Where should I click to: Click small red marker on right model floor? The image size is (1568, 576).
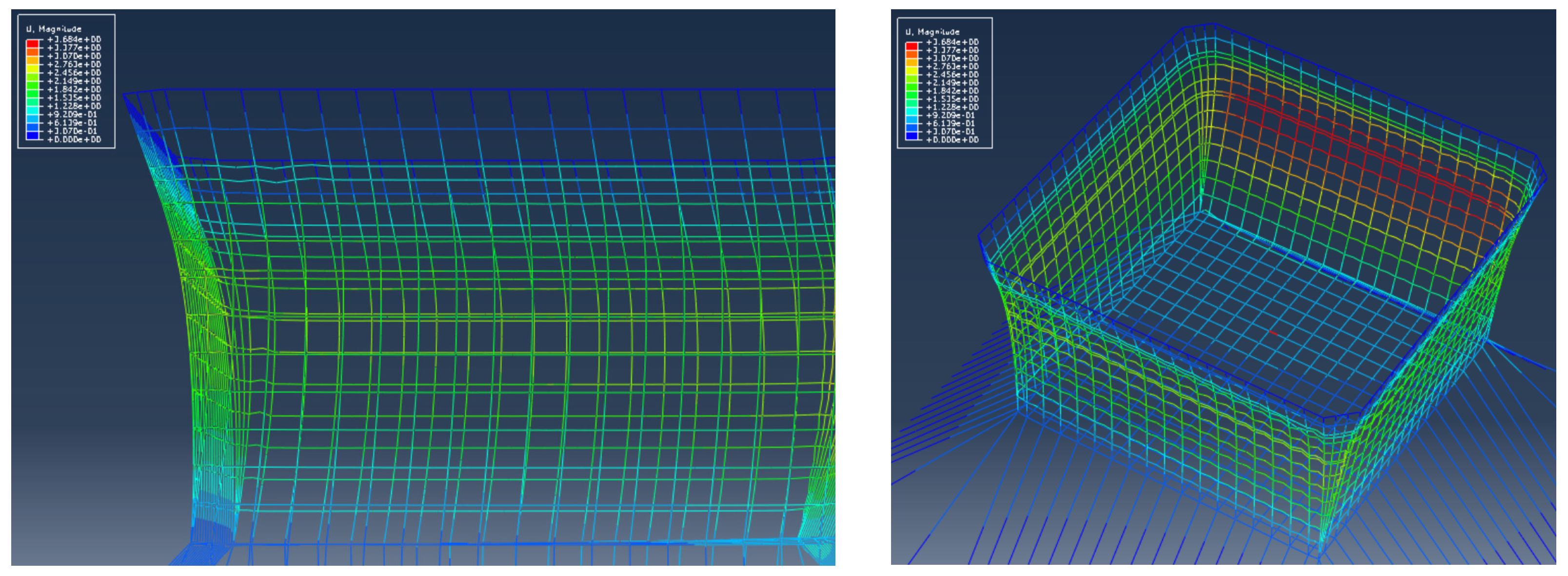click(x=1273, y=333)
